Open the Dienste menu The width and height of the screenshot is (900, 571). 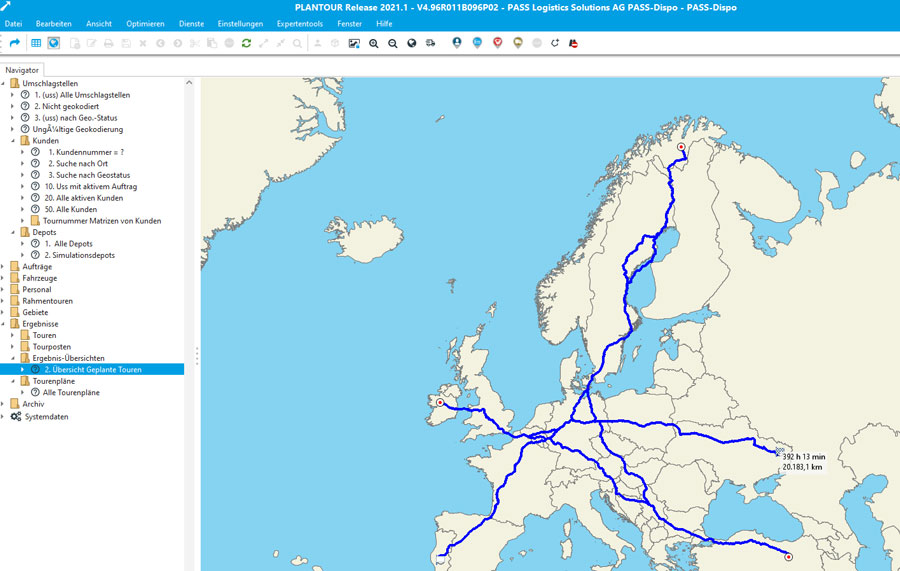pyautogui.click(x=191, y=24)
